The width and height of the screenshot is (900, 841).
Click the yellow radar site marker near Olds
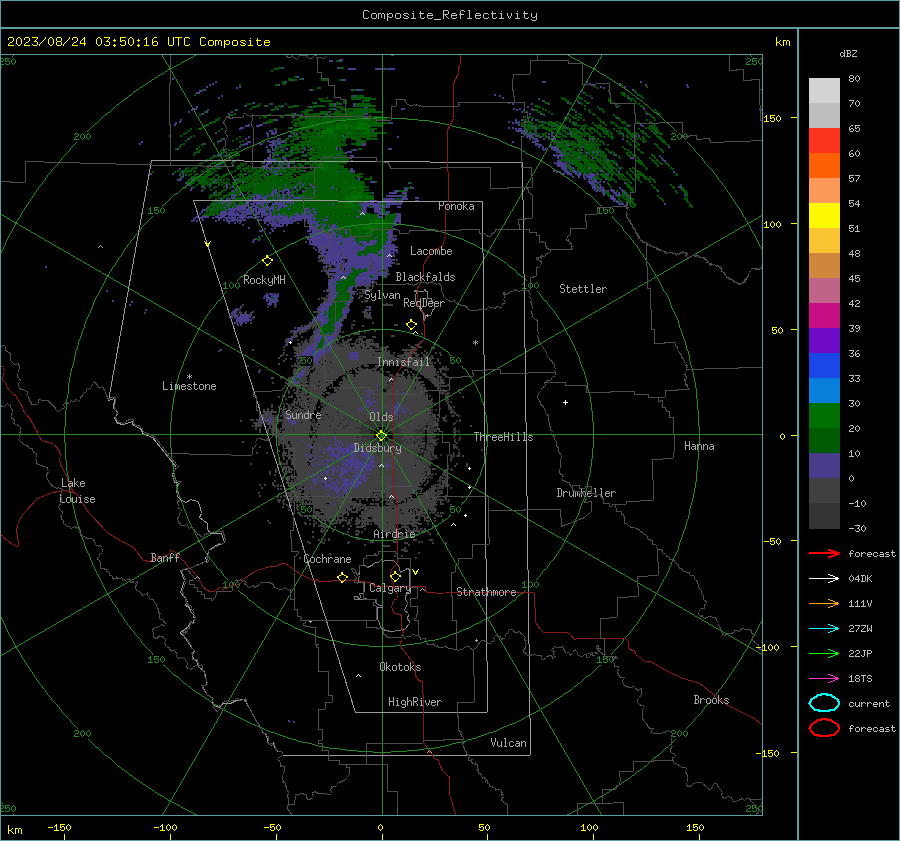point(381,435)
